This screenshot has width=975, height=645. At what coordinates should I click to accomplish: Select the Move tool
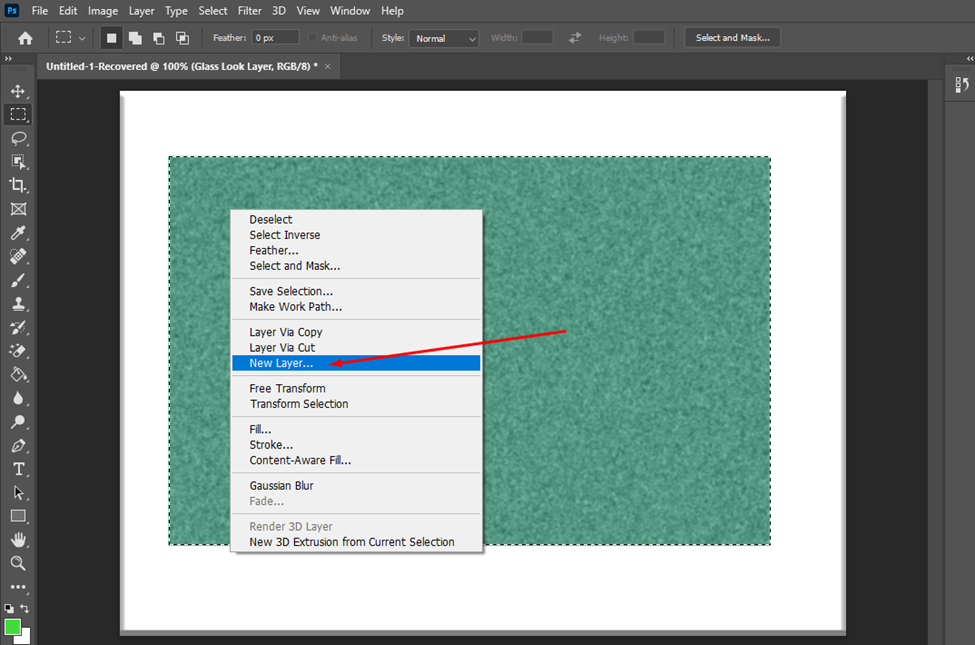pos(18,91)
